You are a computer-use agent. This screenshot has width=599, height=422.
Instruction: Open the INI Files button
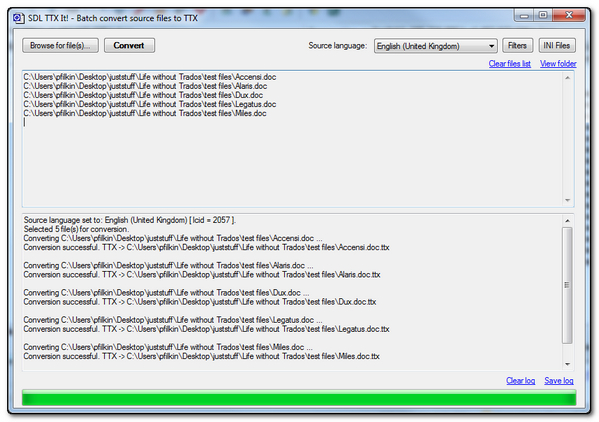(x=557, y=46)
